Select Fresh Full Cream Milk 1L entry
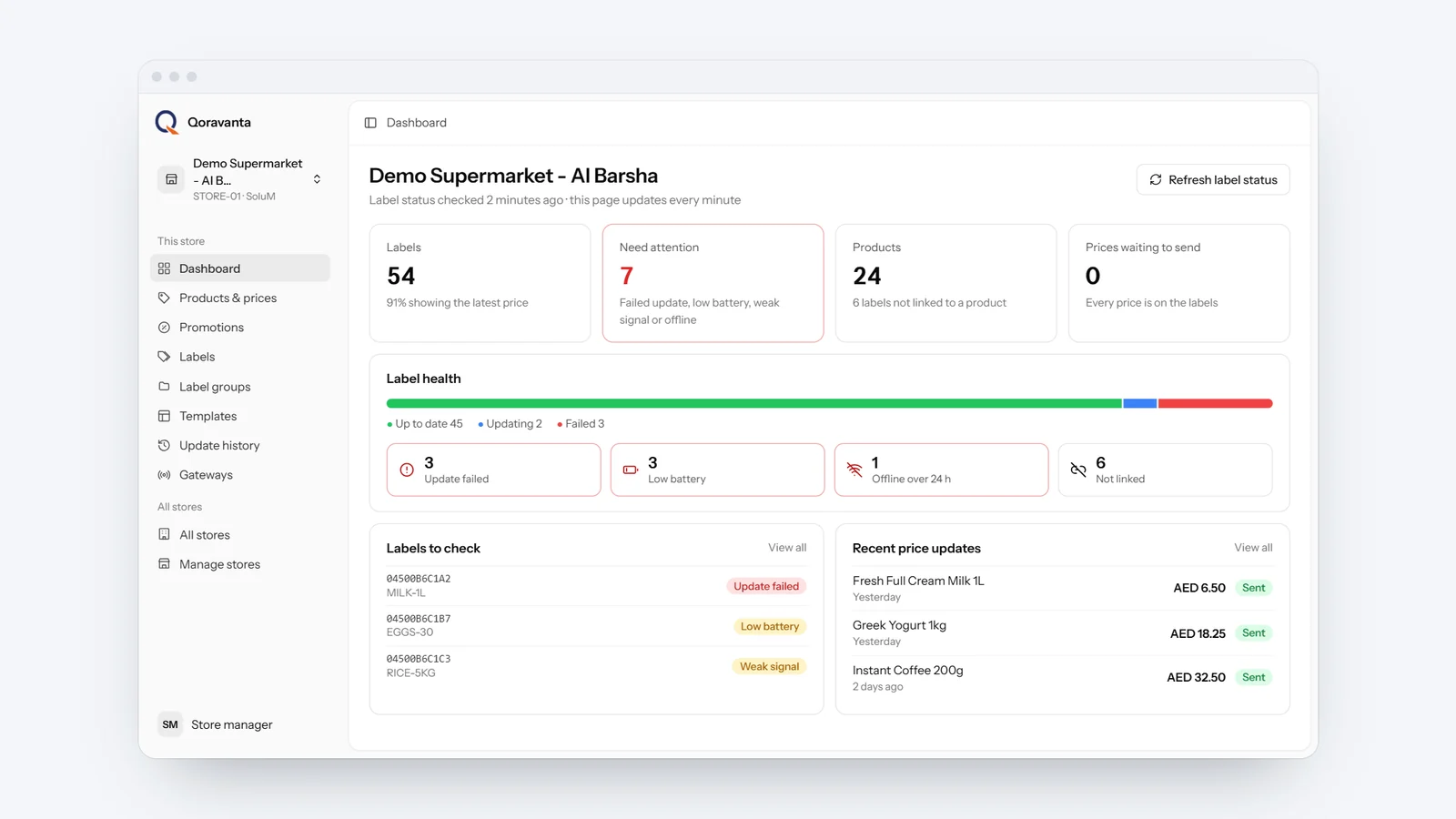The height and width of the screenshot is (819, 1456). (x=918, y=581)
